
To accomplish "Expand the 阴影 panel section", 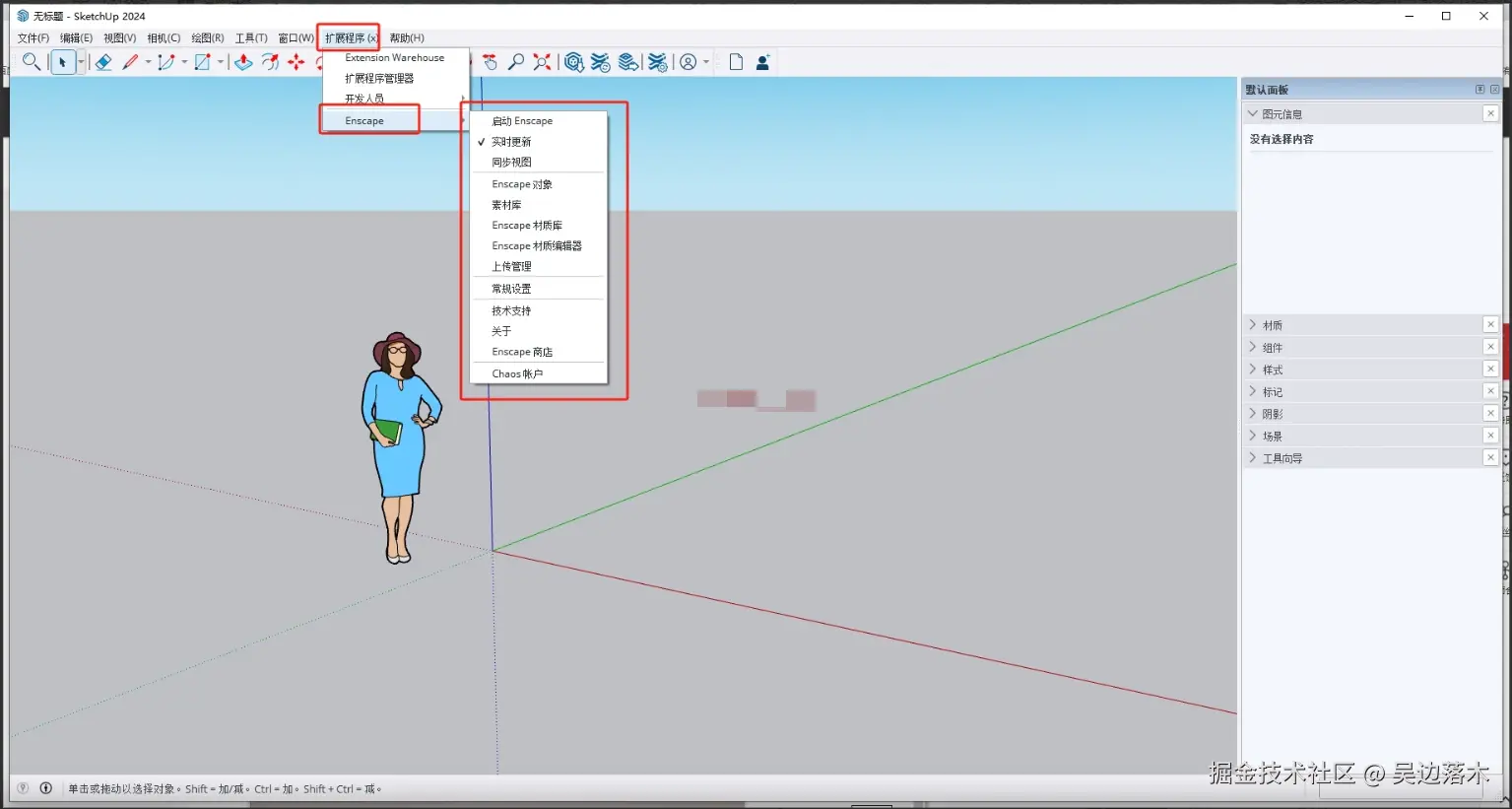I will 1253,414.
